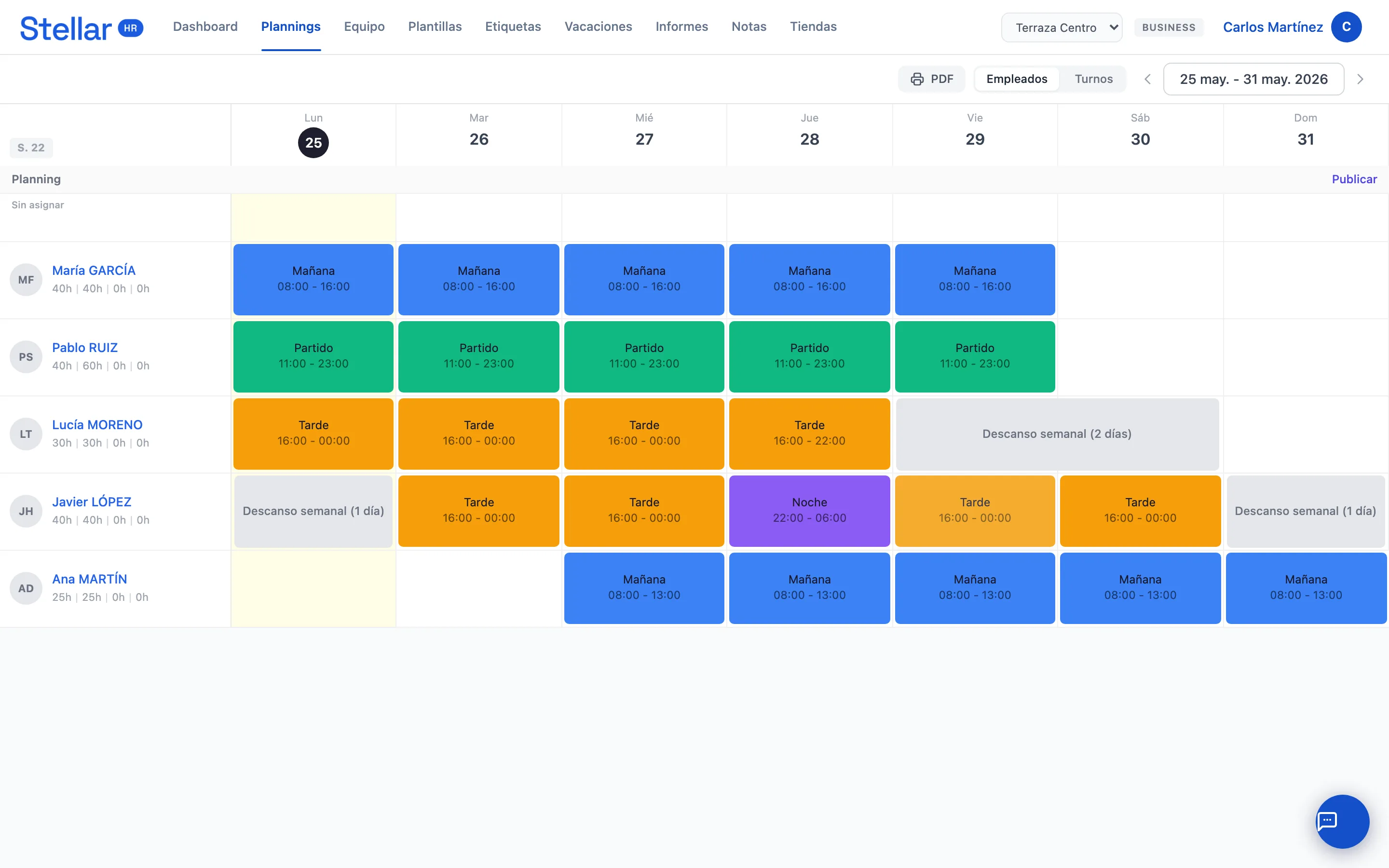Viewport: 1389px width, 868px height.
Task: Open Javier's Thursday Noche shift
Action: click(x=809, y=511)
